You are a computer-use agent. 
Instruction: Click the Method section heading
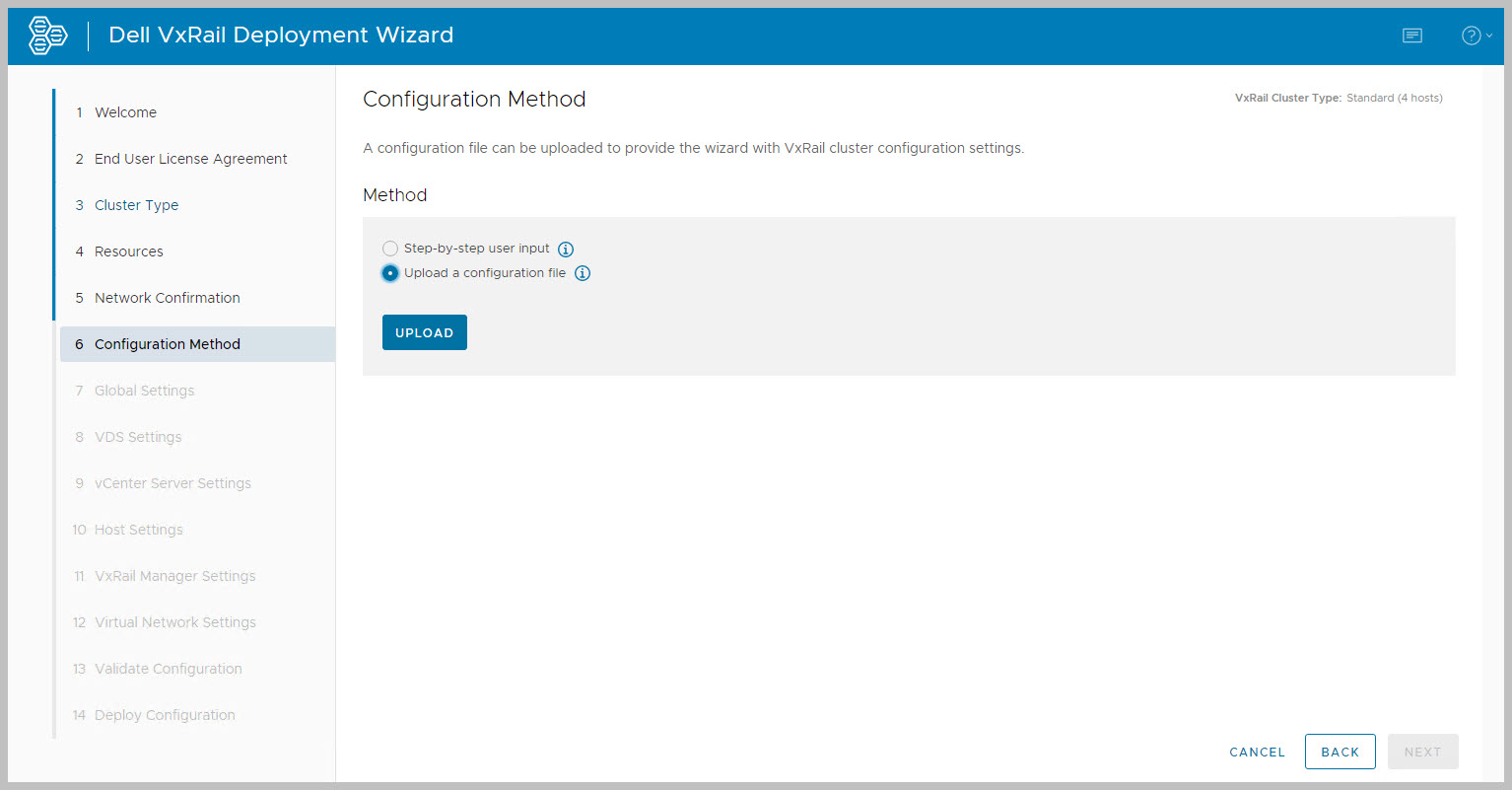pyautogui.click(x=395, y=195)
